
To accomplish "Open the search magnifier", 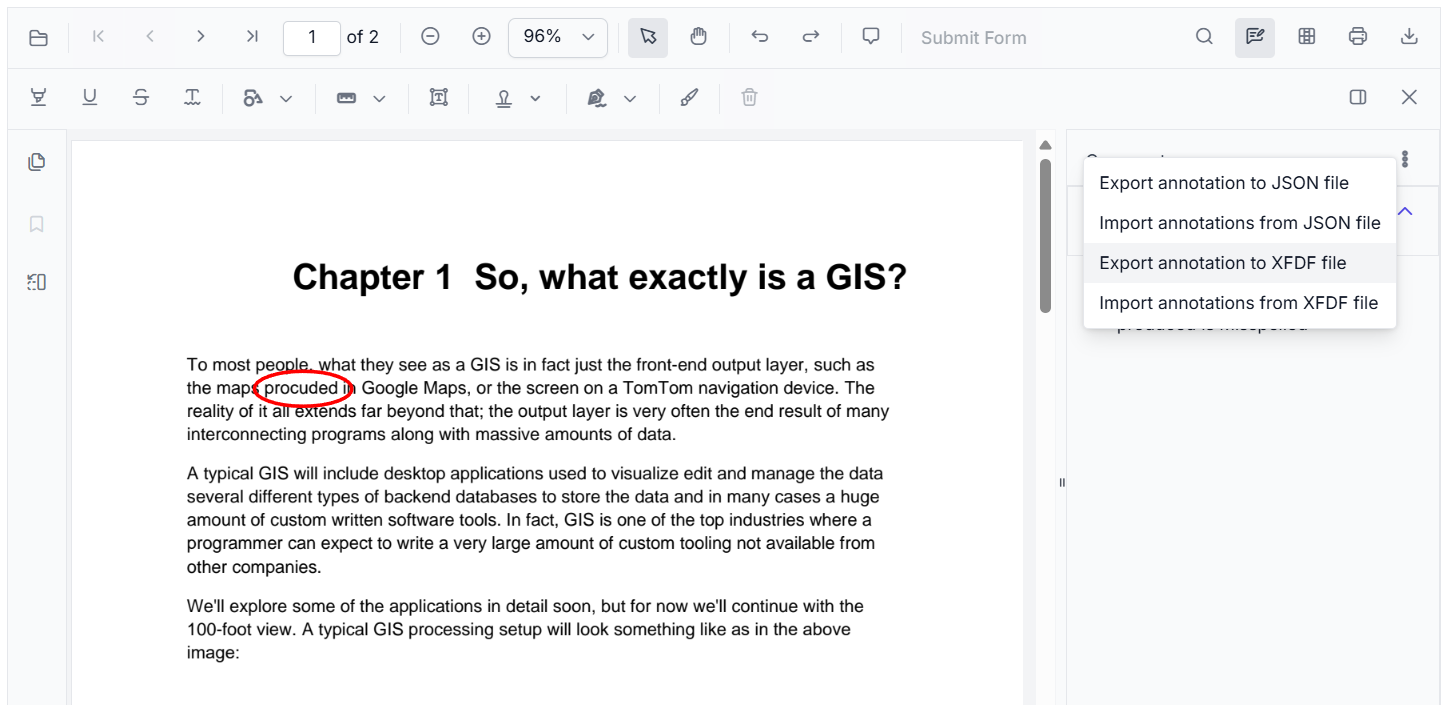I will point(1204,37).
